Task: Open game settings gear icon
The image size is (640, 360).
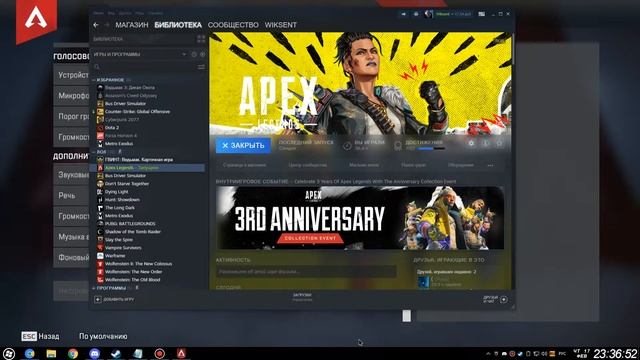Action: (471, 143)
